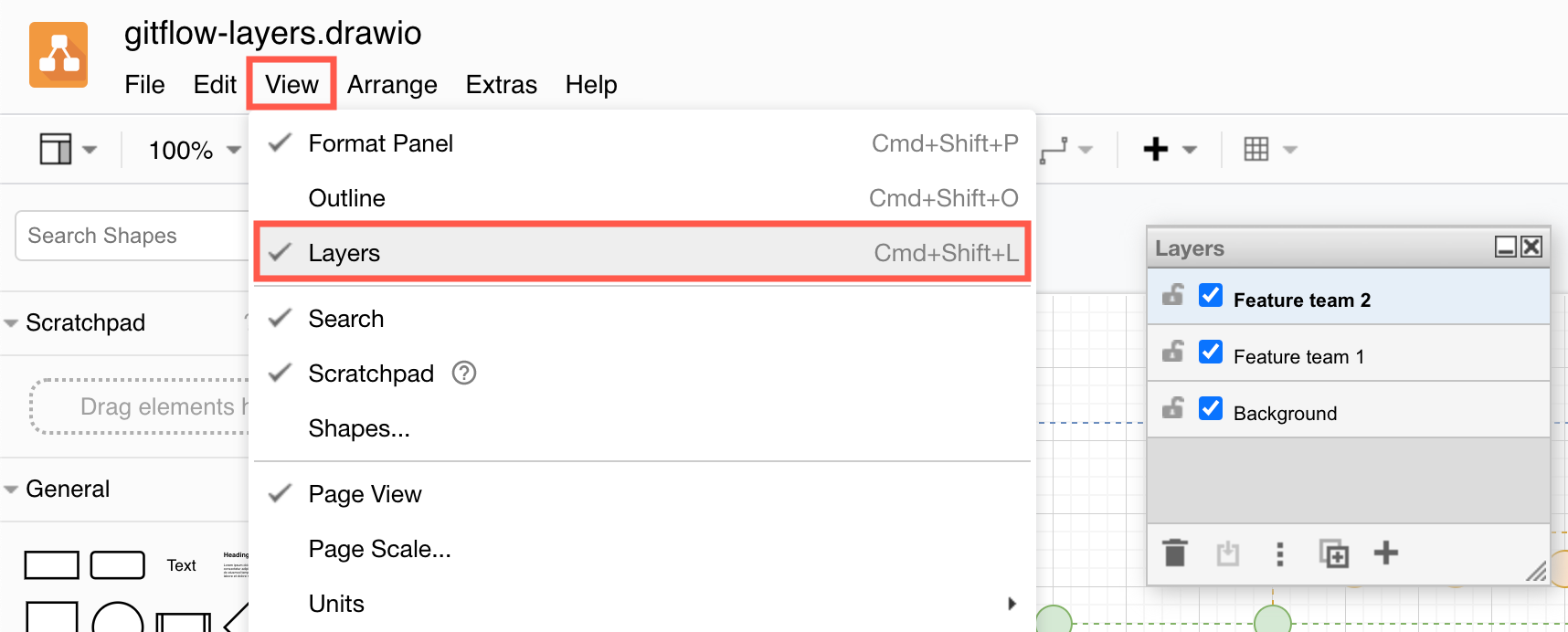Screen dimensions: 1568x632
Task: Click the drawio app logo
Action: pyautogui.click(x=58, y=55)
